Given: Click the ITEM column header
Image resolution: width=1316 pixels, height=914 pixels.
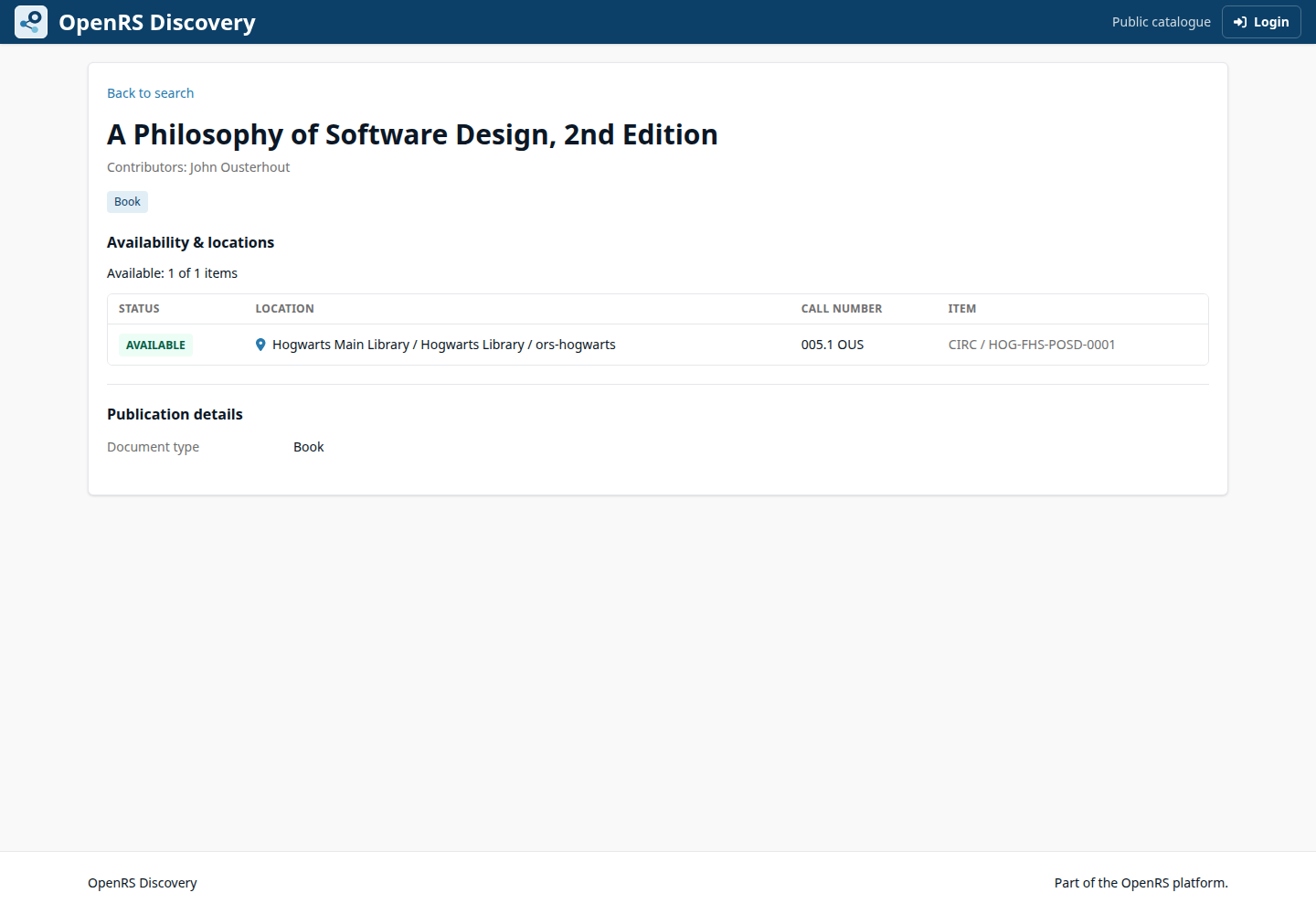Looking at the screenshot, I should click(962, 309).
